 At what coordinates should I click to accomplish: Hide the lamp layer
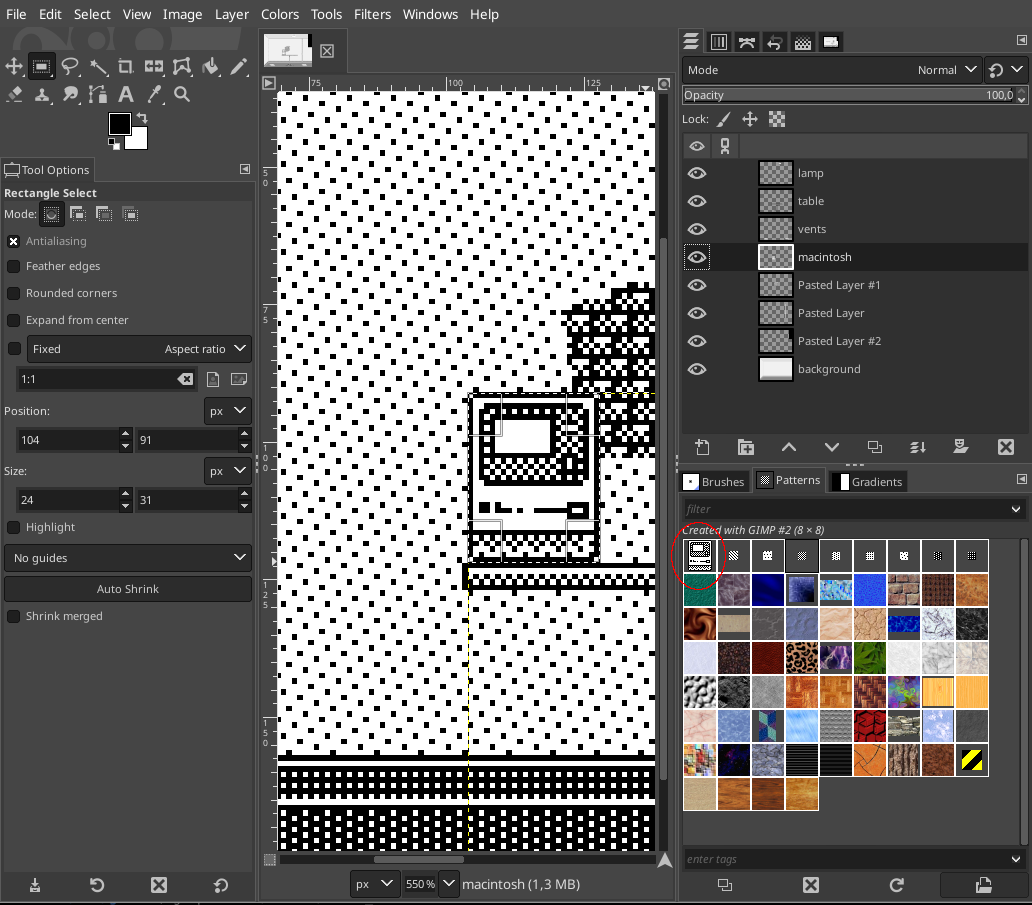[x=696, y=173]
